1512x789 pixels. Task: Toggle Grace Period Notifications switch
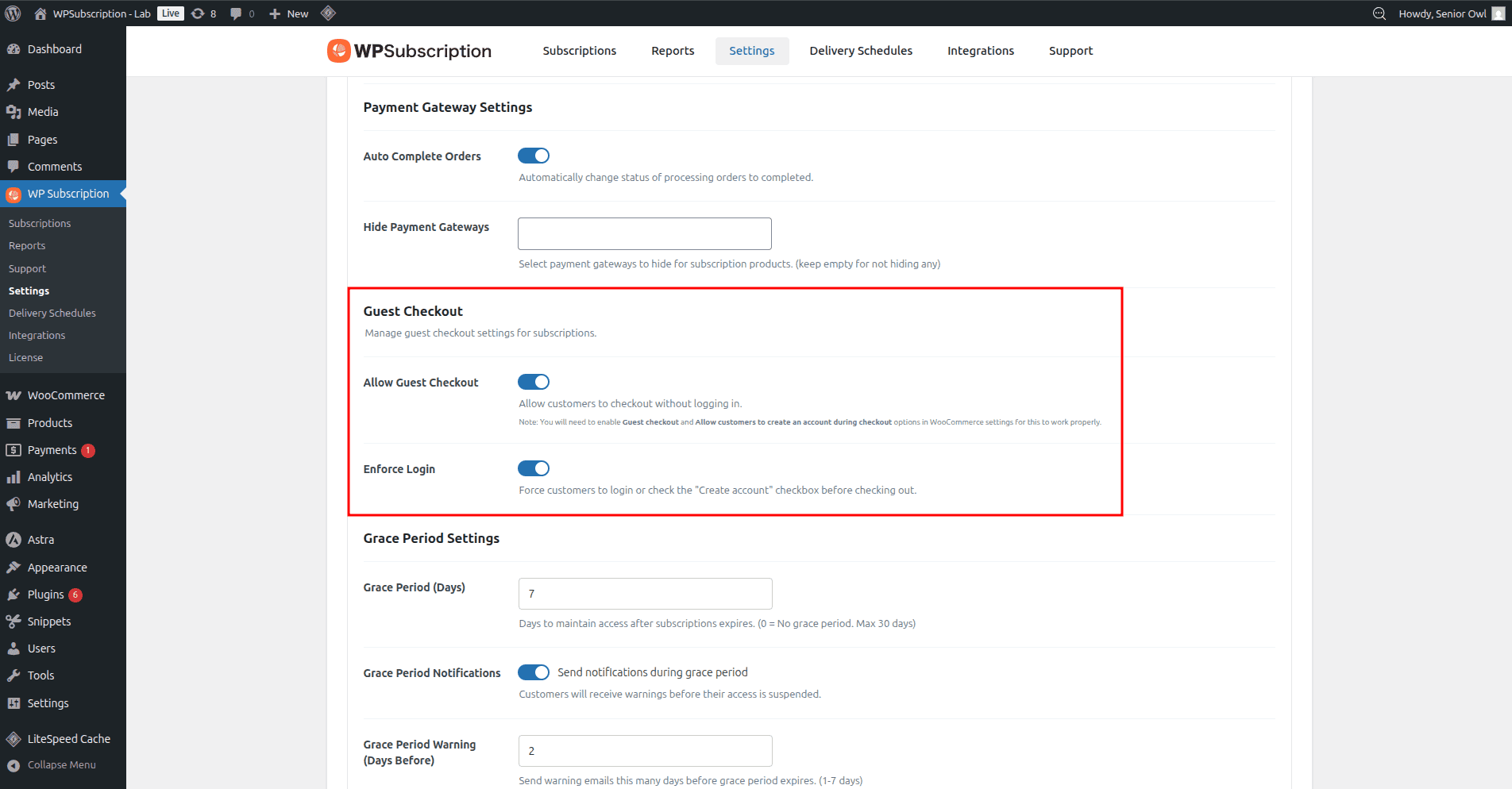(x=534, y=672)
